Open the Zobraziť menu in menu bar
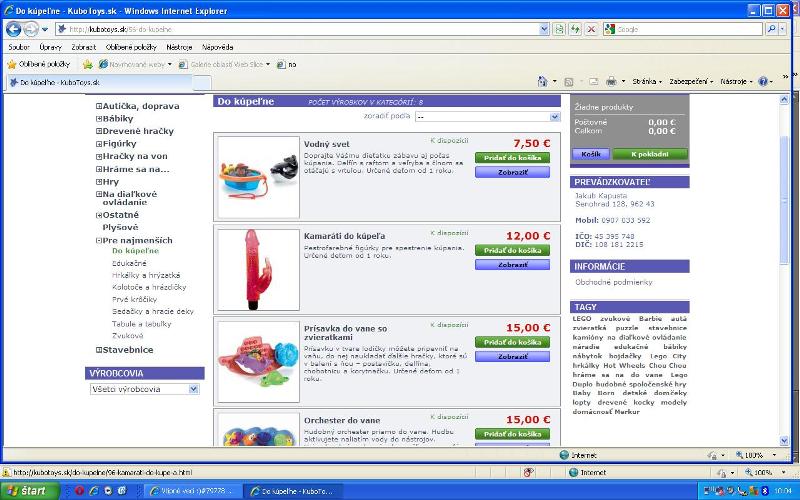This screenshot has width=800, height=500. (x=84, y=47)
